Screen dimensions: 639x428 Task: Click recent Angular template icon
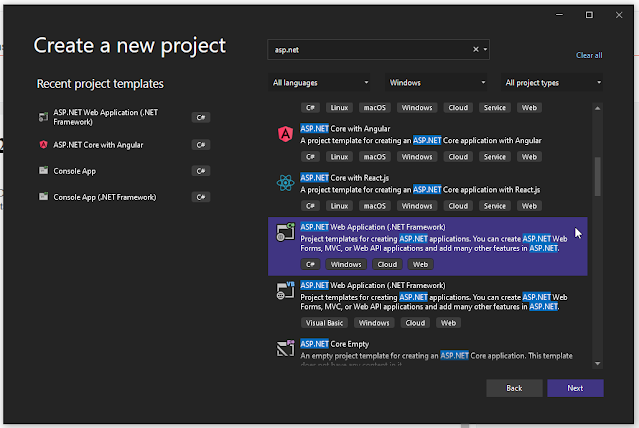click(x=43, y=144)
